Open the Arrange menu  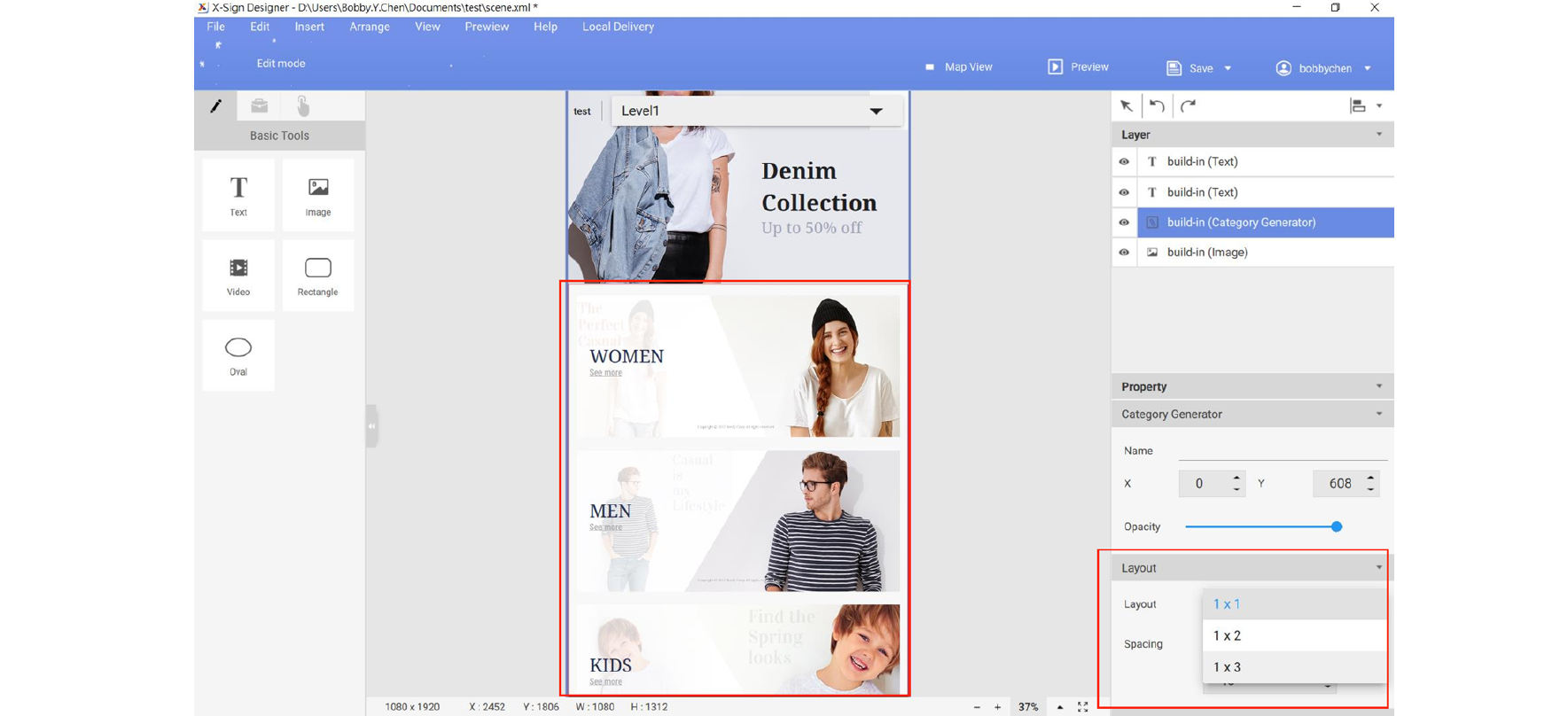point(370,27)
